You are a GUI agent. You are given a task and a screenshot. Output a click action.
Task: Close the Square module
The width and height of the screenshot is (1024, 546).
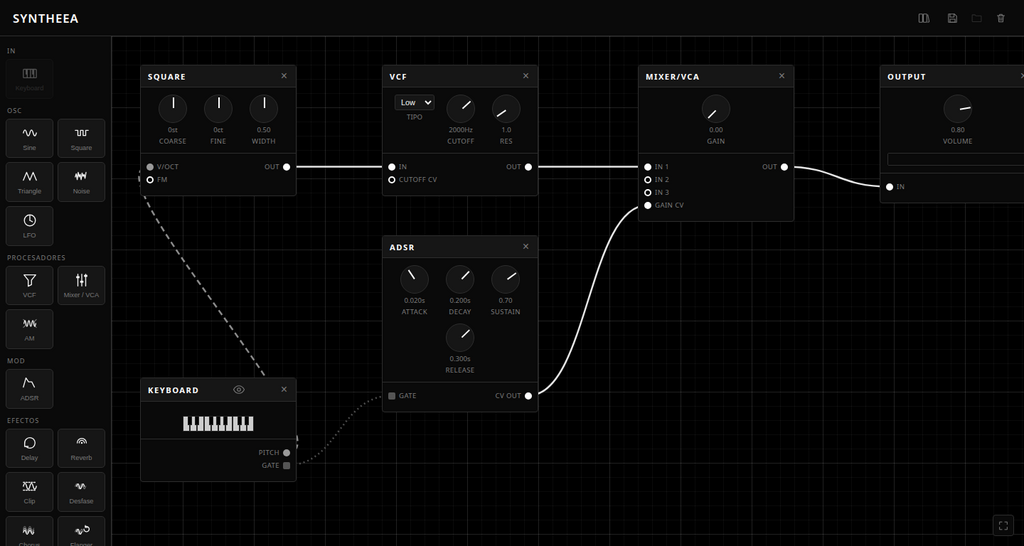click(x=284, y=76)
